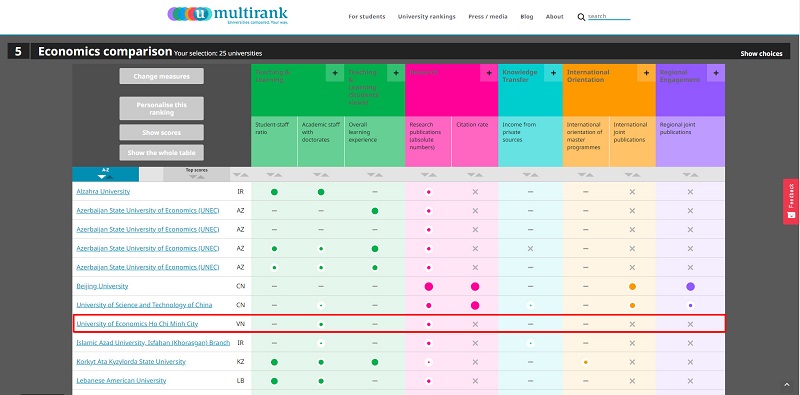The width and height of the screenshot is (800, 395).
Task: Click Ho Chi Minh City research publications dot
Action: pyautogui.click(x=429, y=324)
